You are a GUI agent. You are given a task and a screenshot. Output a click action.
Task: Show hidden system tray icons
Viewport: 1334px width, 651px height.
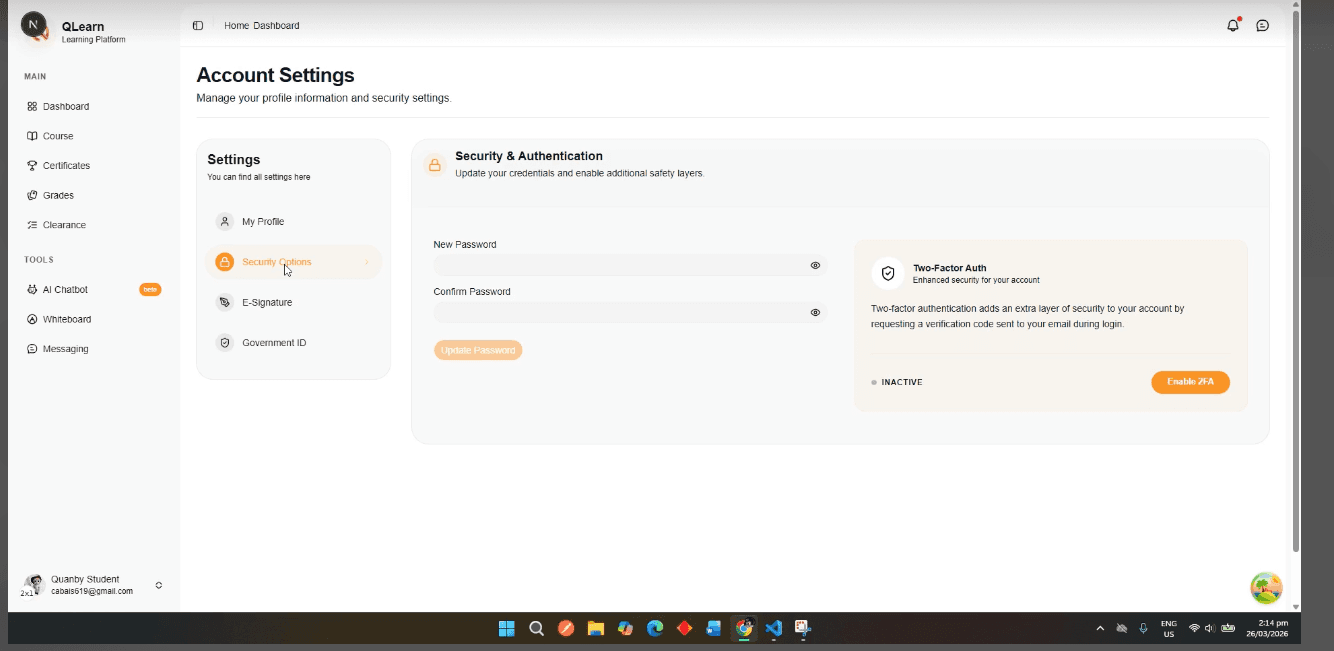tap(1100, 628)
